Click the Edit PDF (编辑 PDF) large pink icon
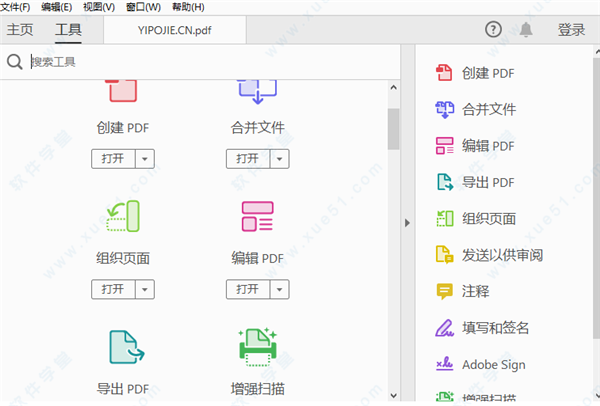 pos(258,216)
